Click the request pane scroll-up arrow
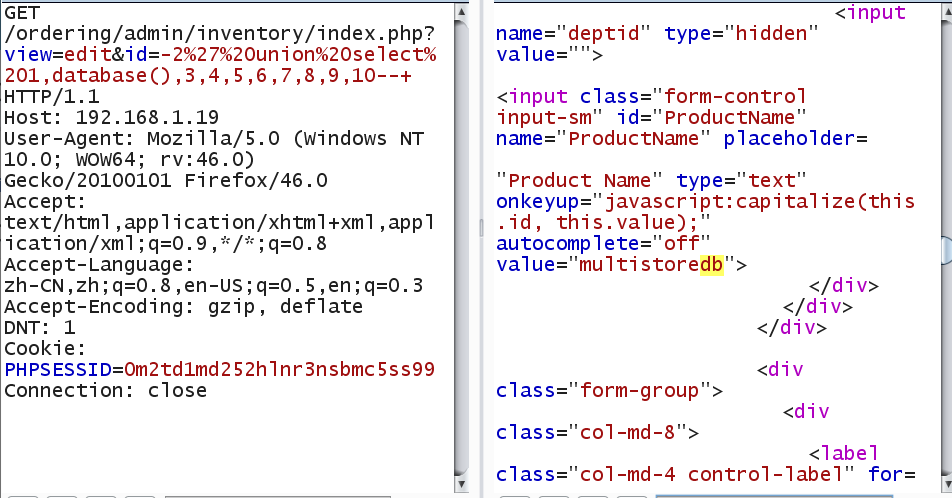 [461, 11]
